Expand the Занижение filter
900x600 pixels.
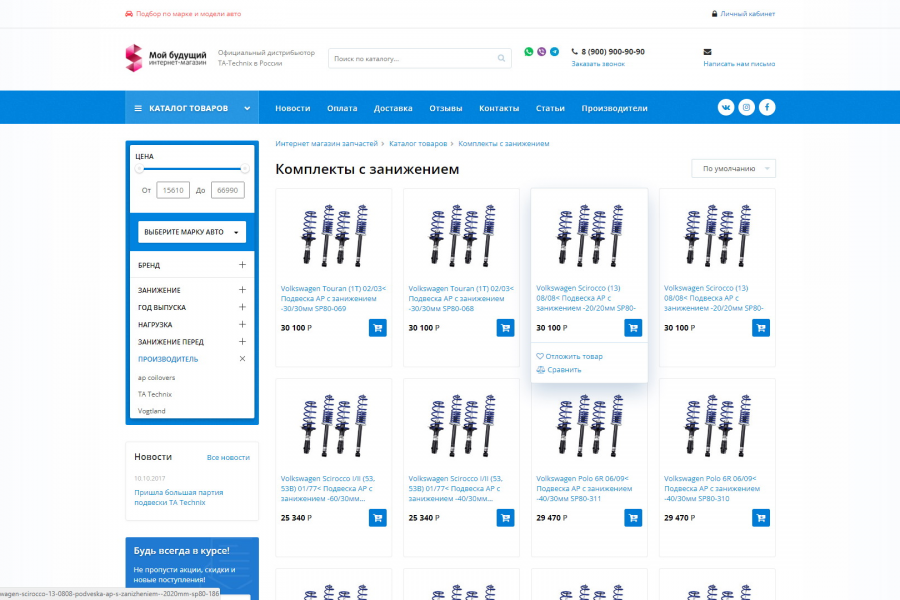242,290
